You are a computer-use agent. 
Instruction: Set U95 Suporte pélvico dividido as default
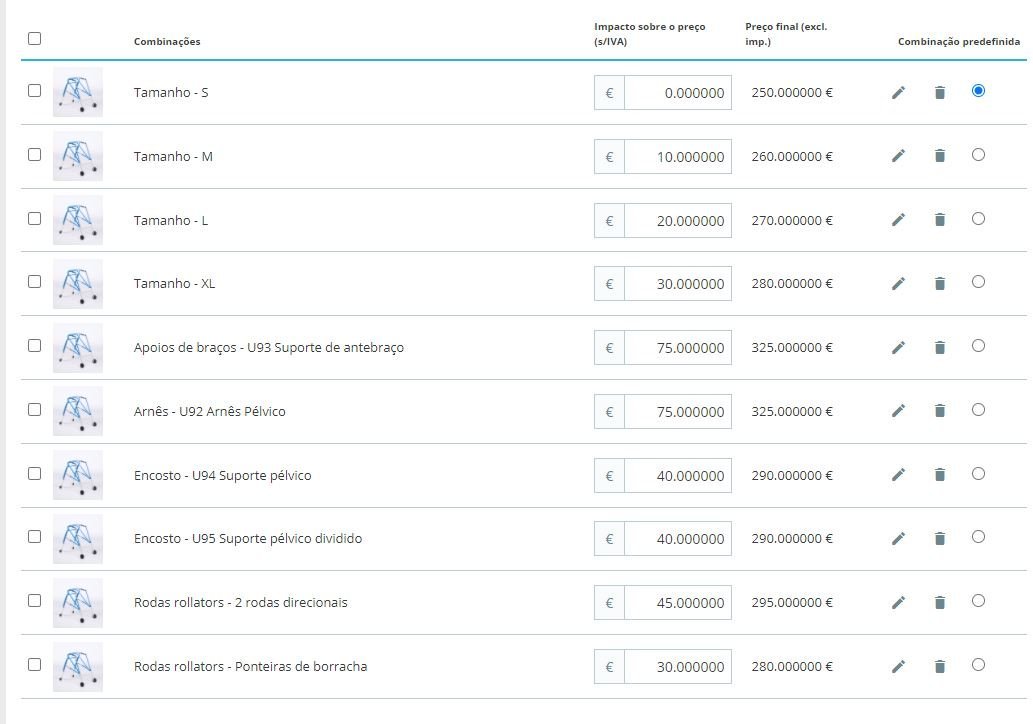click(x=978, y=536)
